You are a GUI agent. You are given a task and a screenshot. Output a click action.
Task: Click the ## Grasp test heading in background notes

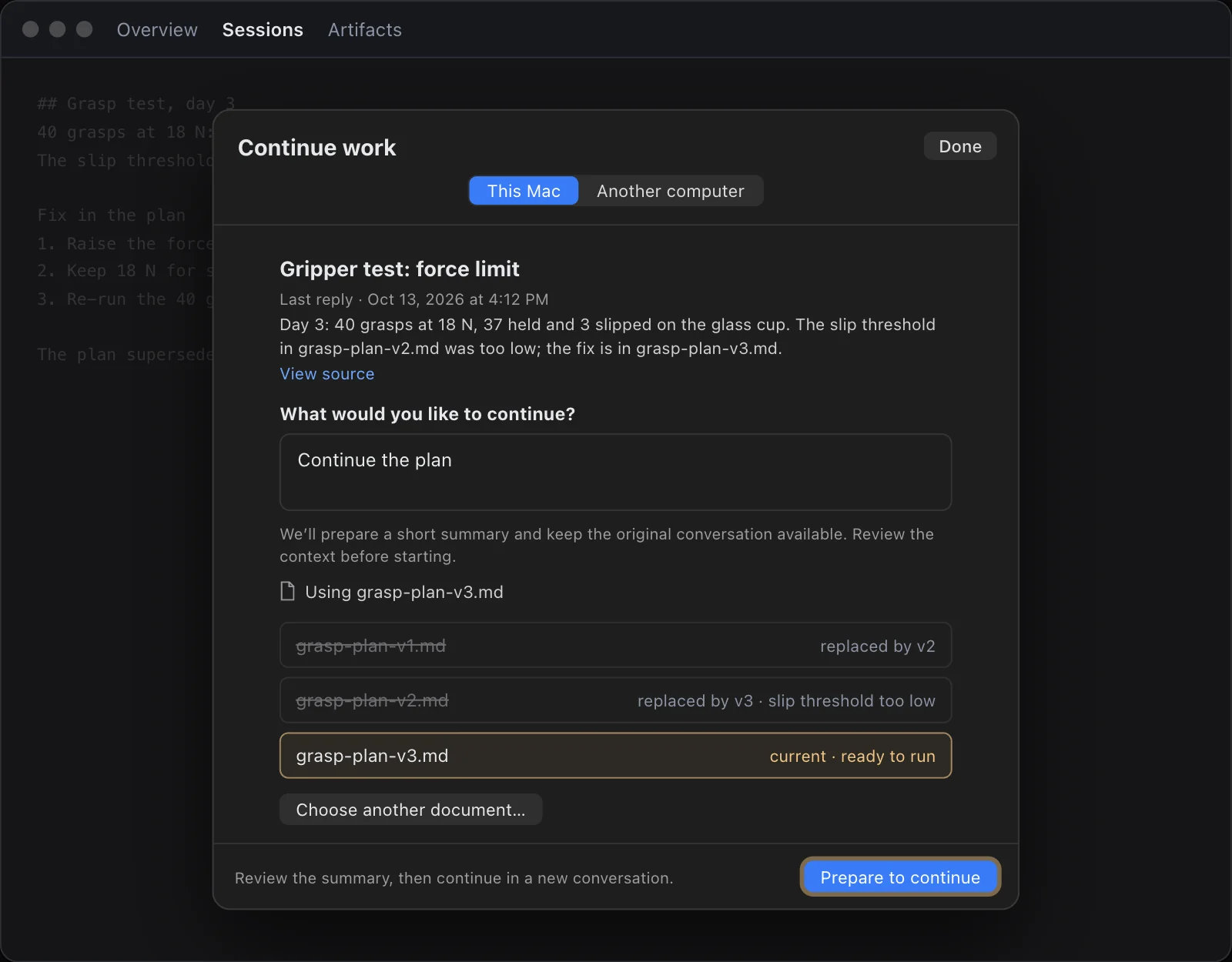(x=136, y=104)
